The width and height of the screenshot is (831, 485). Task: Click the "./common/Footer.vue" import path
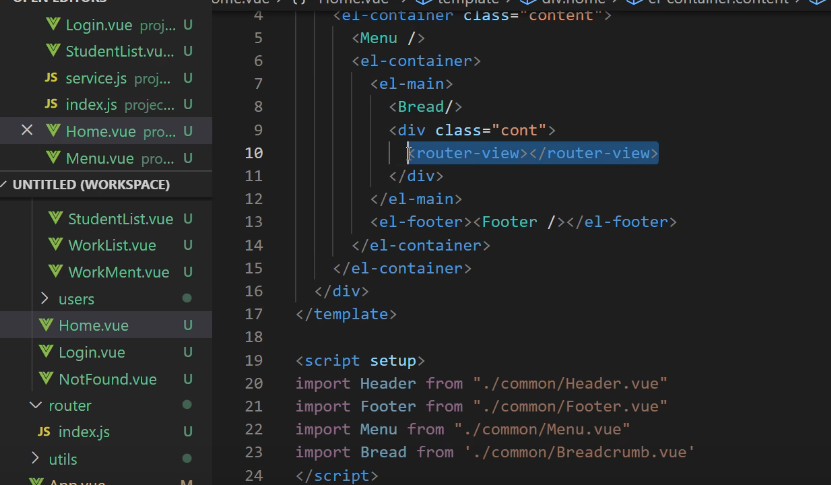pyautogui.click(x=570, y=407)
